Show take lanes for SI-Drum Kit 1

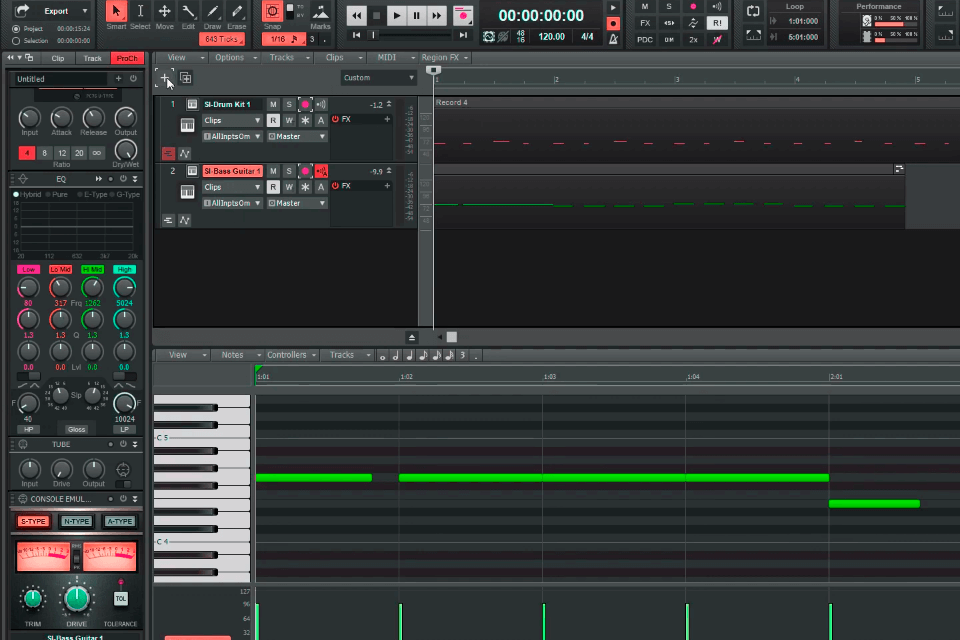[168, 154]
